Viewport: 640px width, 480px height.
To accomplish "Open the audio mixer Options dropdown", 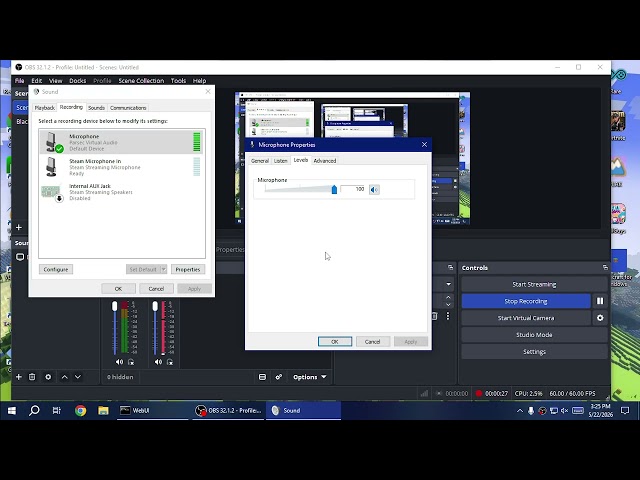I will (310, 377).
